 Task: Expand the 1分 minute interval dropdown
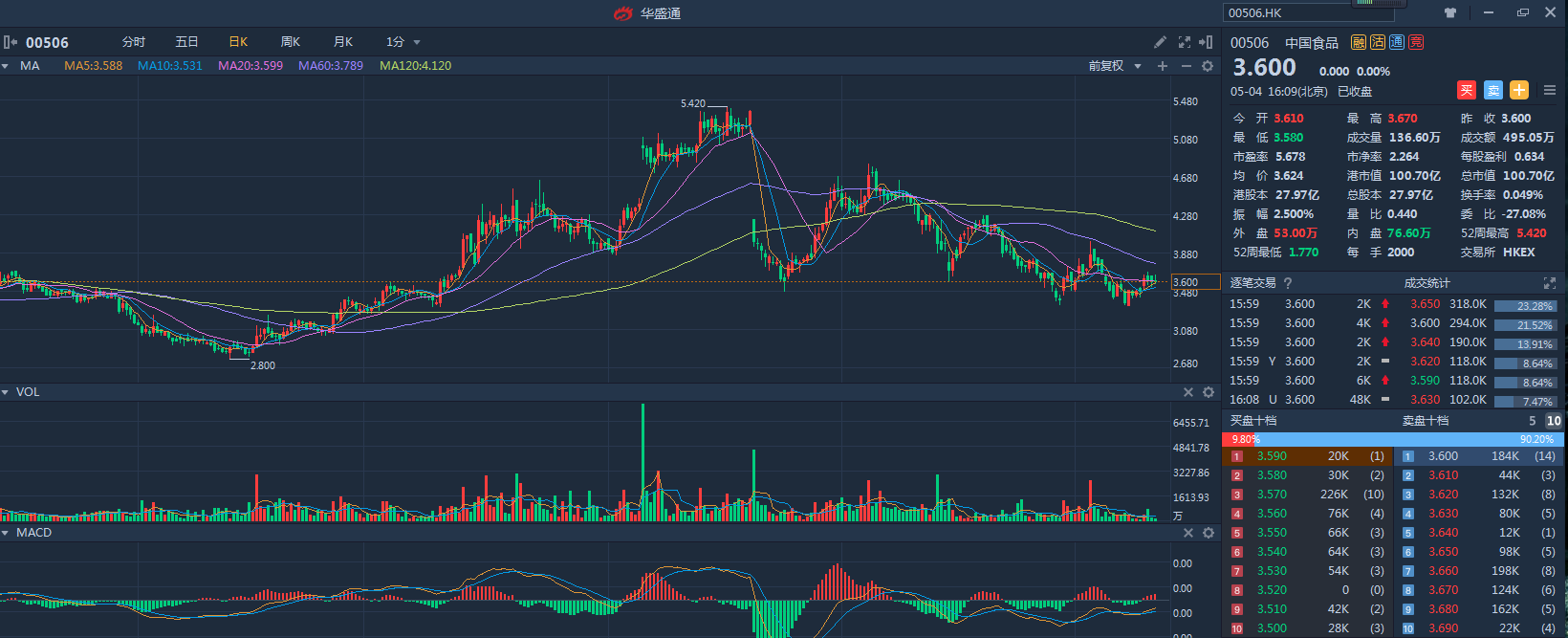pos(403,42)
